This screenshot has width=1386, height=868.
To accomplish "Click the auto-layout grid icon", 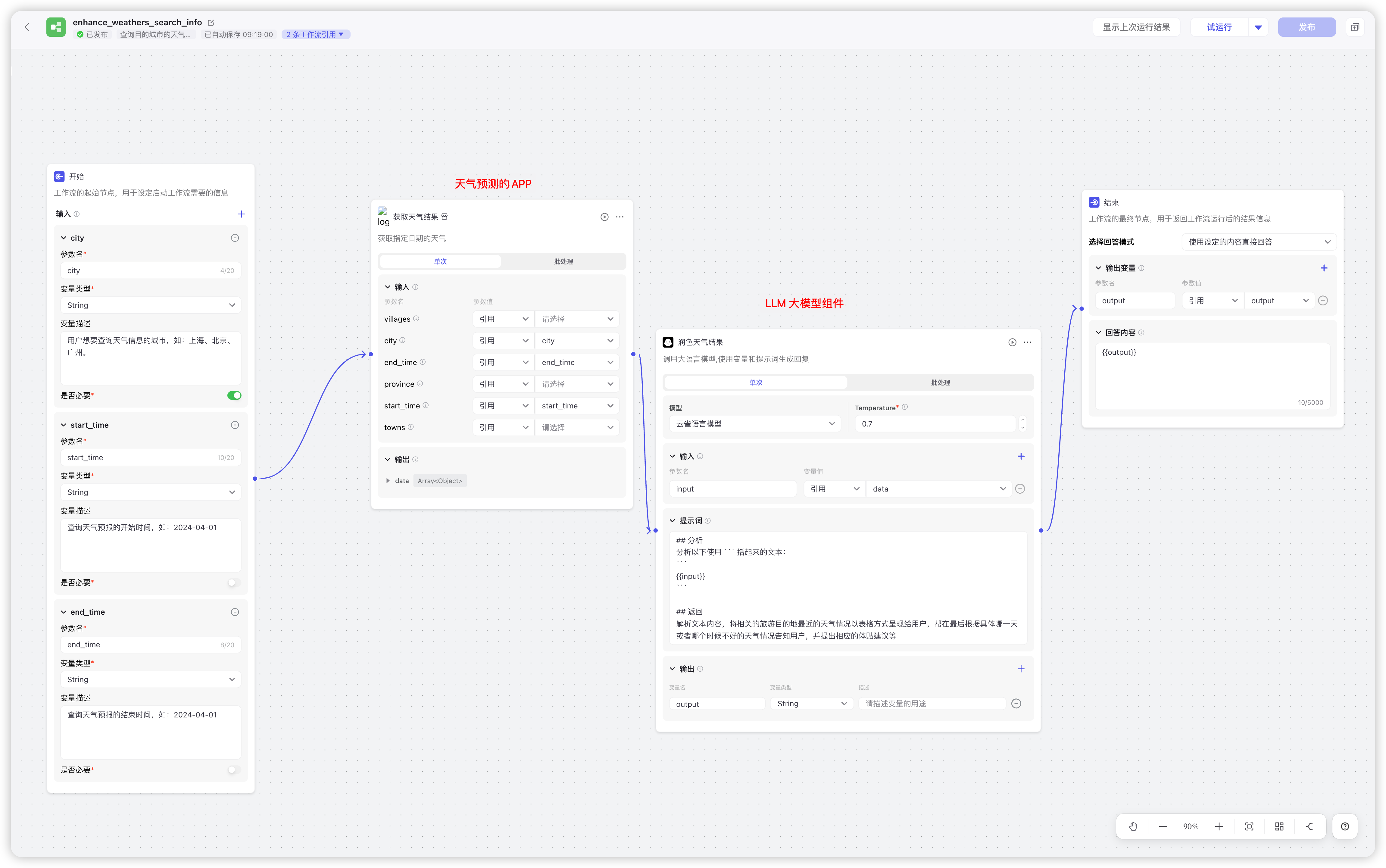I will tap(1279, 827).
